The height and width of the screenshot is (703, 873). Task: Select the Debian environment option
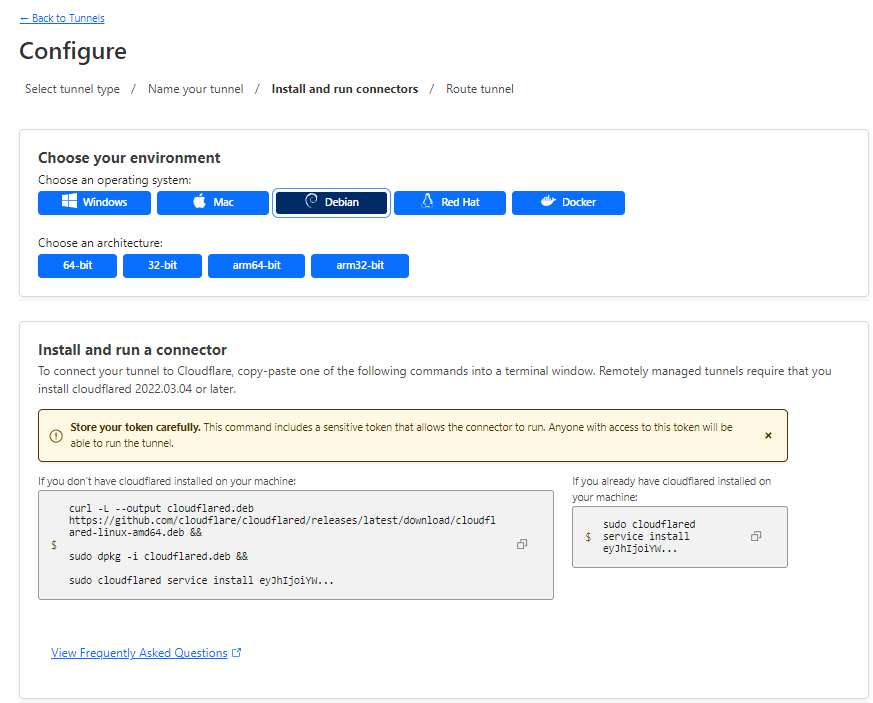pos(331,202)
